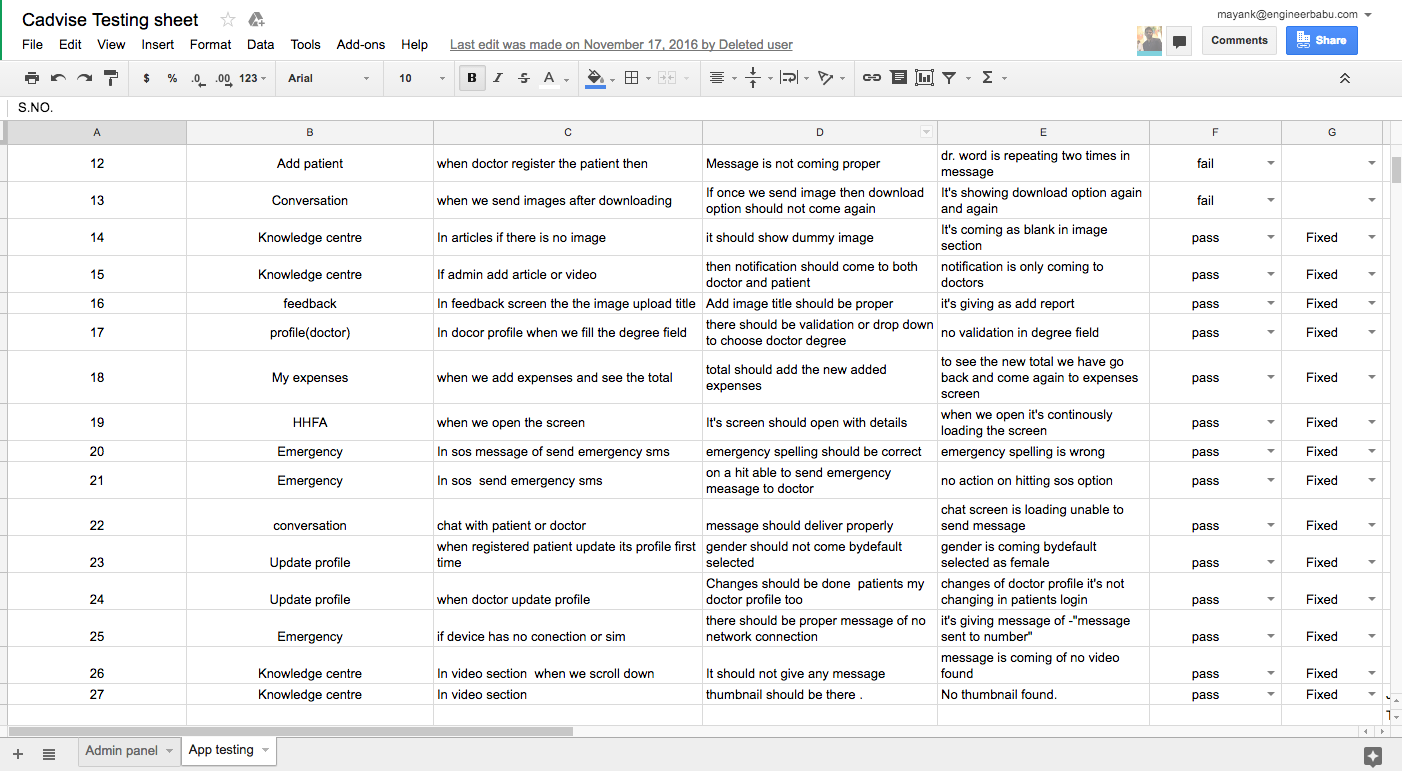Create a filter using funnel icon
Viewport: 1402px width, 771px height.
[949, 77]
